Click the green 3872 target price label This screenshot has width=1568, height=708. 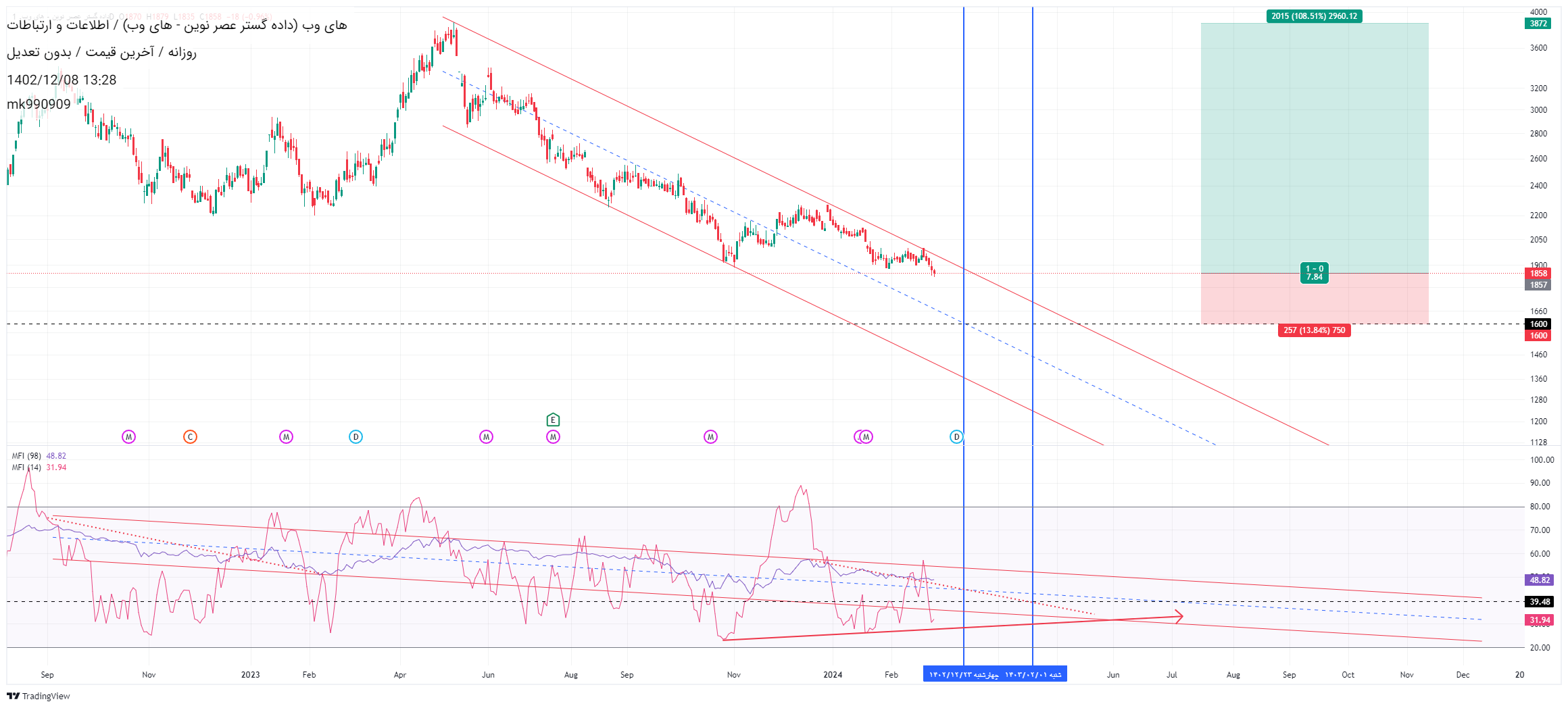pyautogui.click(x=1538, y=24)
